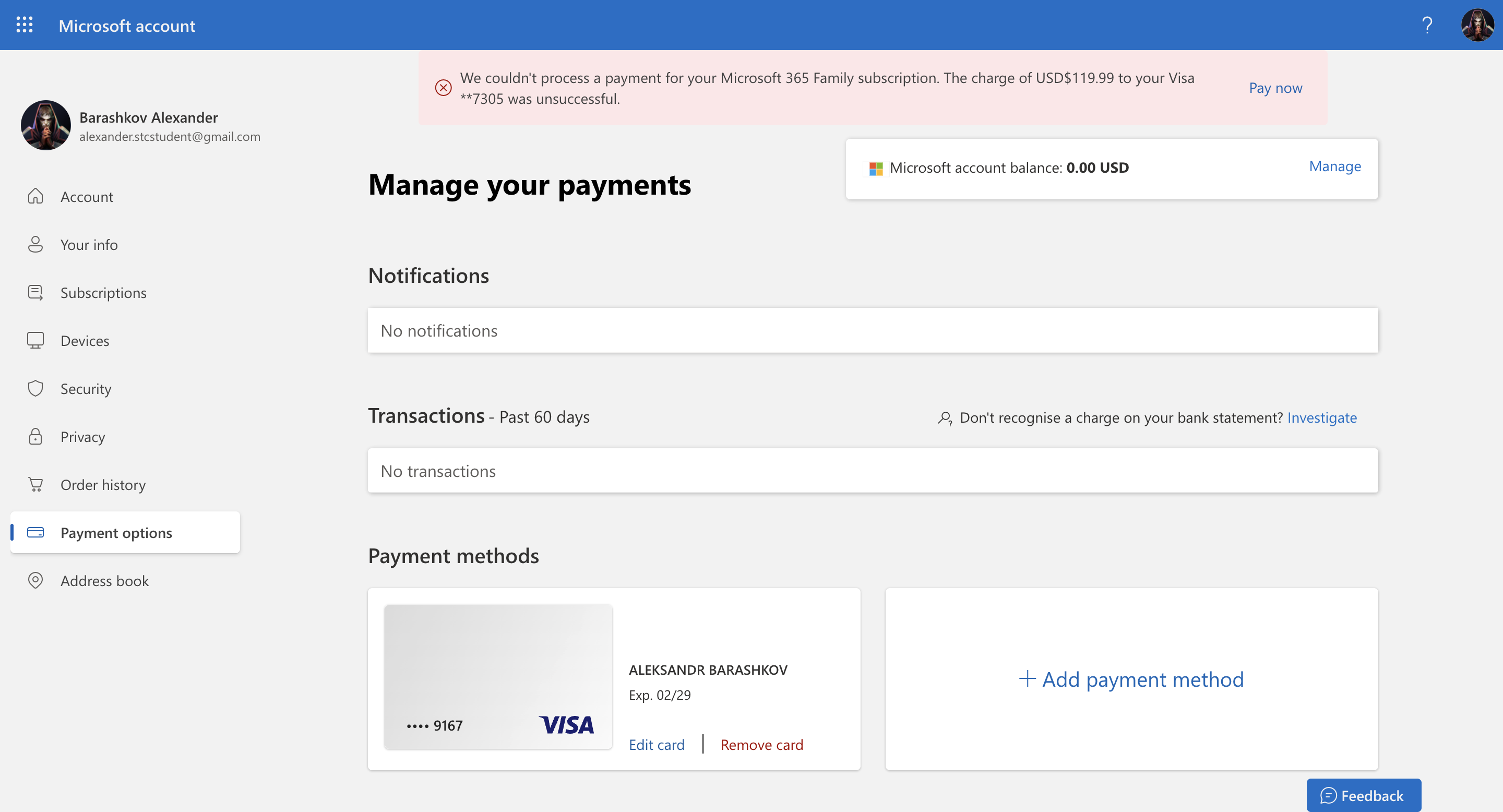Manage the Microsoft account balance

[x=1335, y=166]
